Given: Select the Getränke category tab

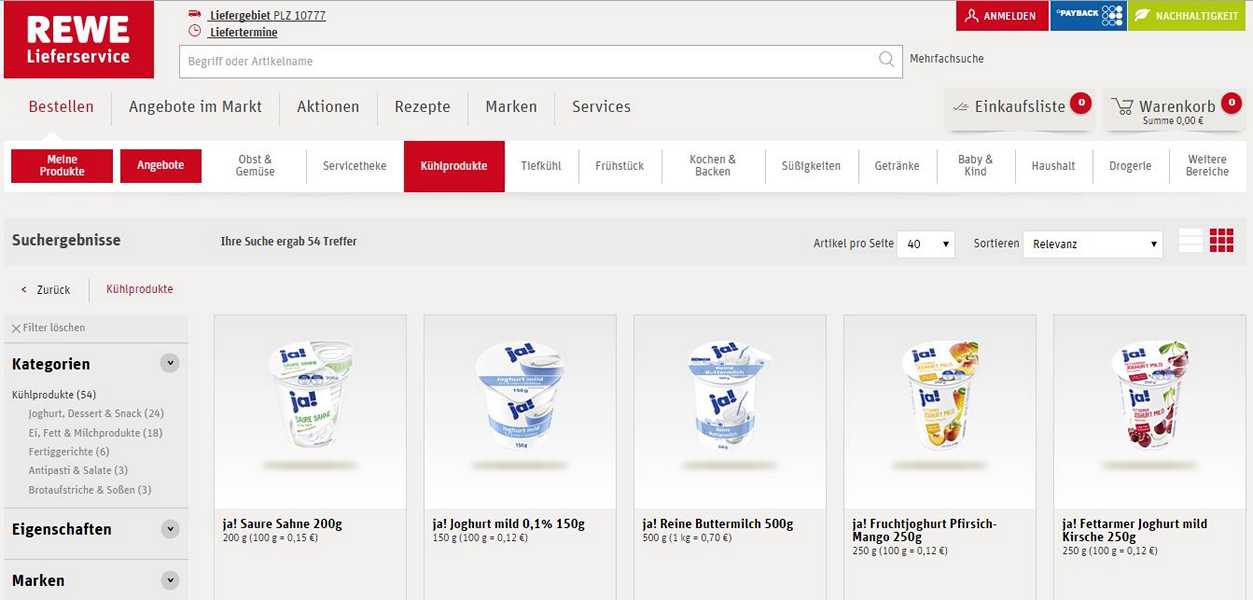Looking at the screenshot, I should (x=897, y=166).
